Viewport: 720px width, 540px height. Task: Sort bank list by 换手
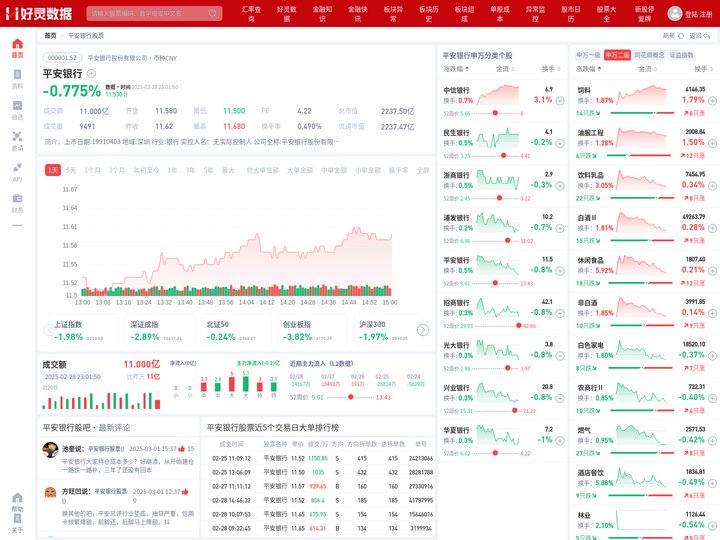551,69
